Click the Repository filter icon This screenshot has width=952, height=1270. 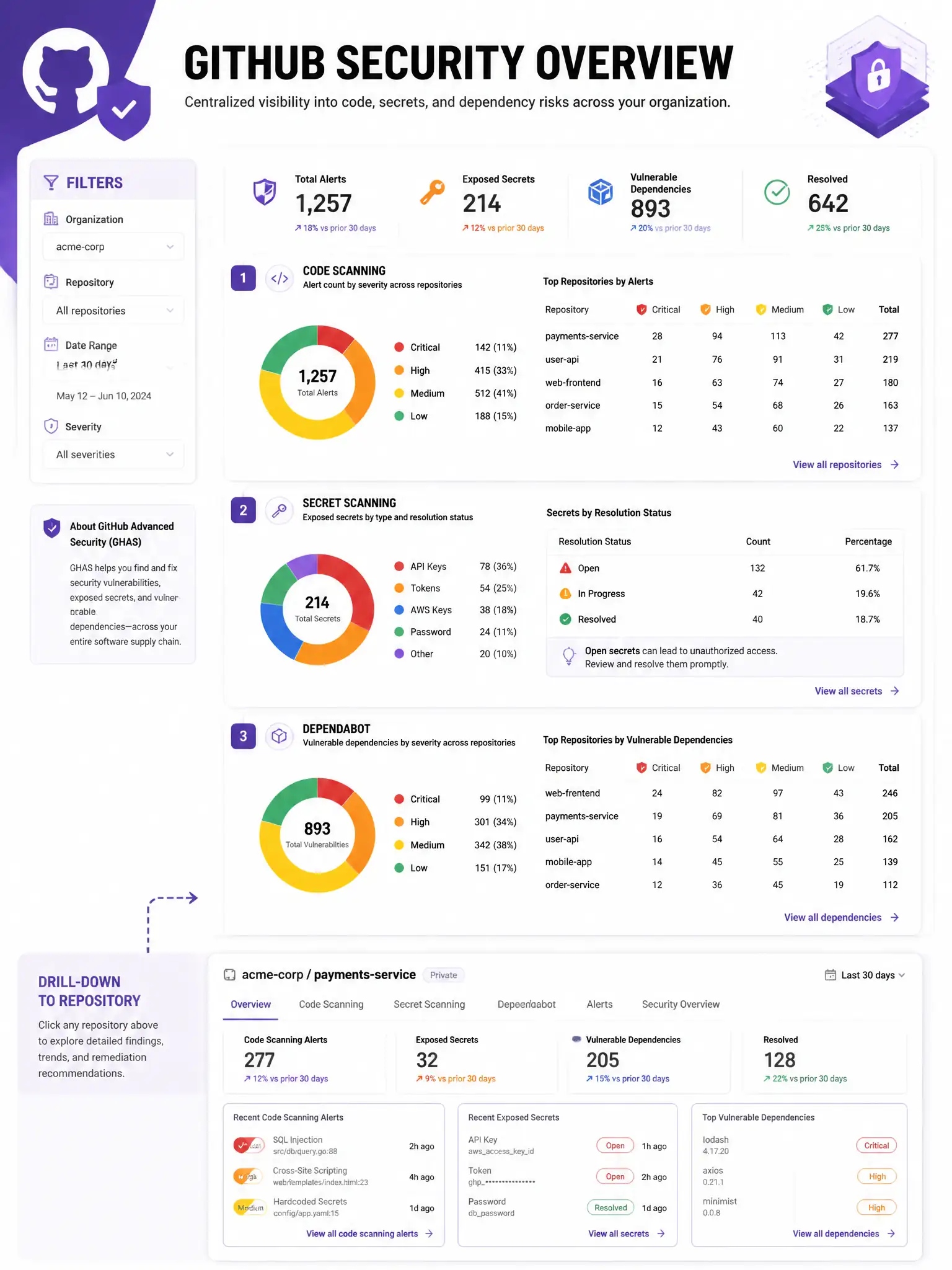pos(51,282)
